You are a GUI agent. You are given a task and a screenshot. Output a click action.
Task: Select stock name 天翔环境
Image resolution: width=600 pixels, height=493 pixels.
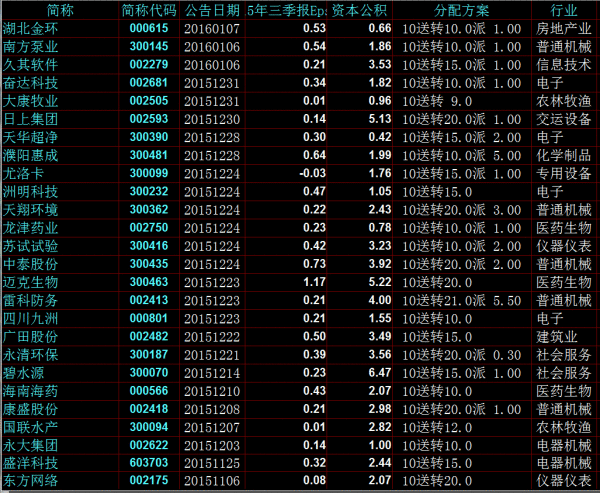coord(30,210)
